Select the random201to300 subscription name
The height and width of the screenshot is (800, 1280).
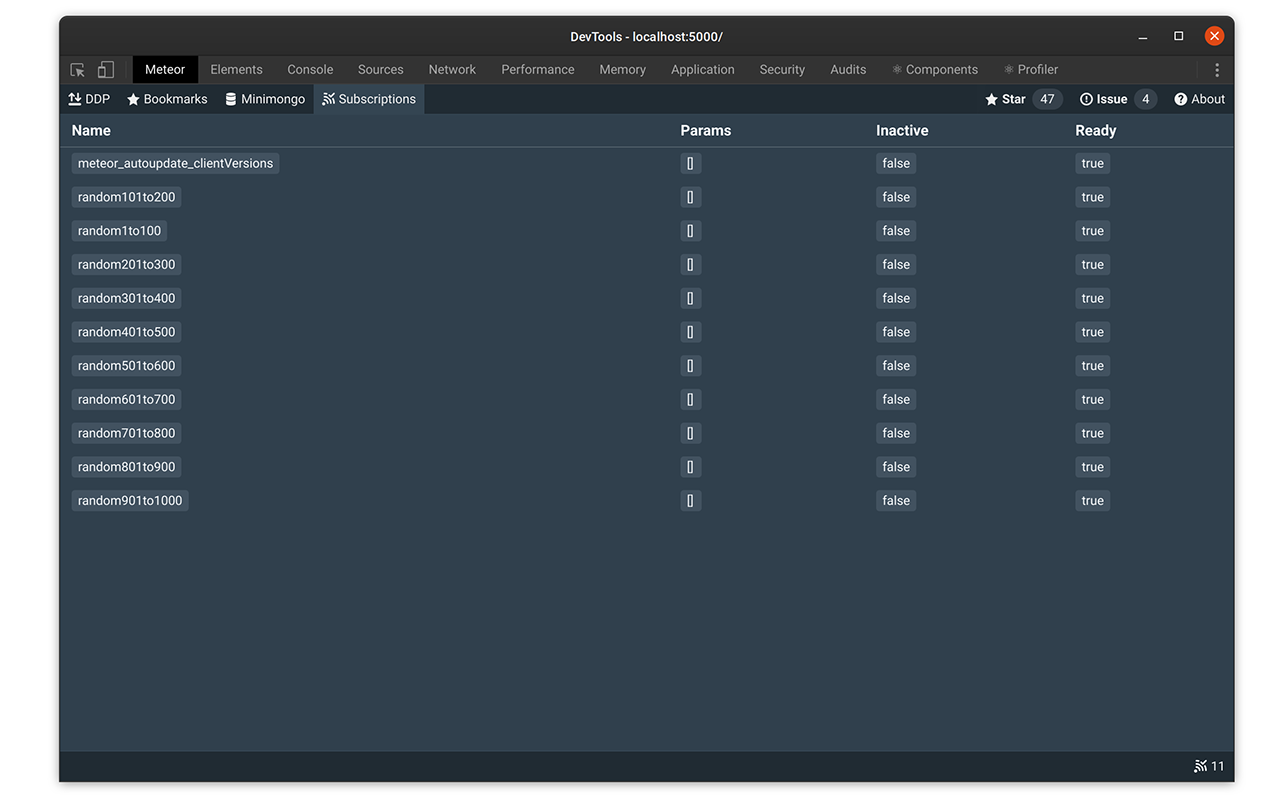tap(126, 265)
